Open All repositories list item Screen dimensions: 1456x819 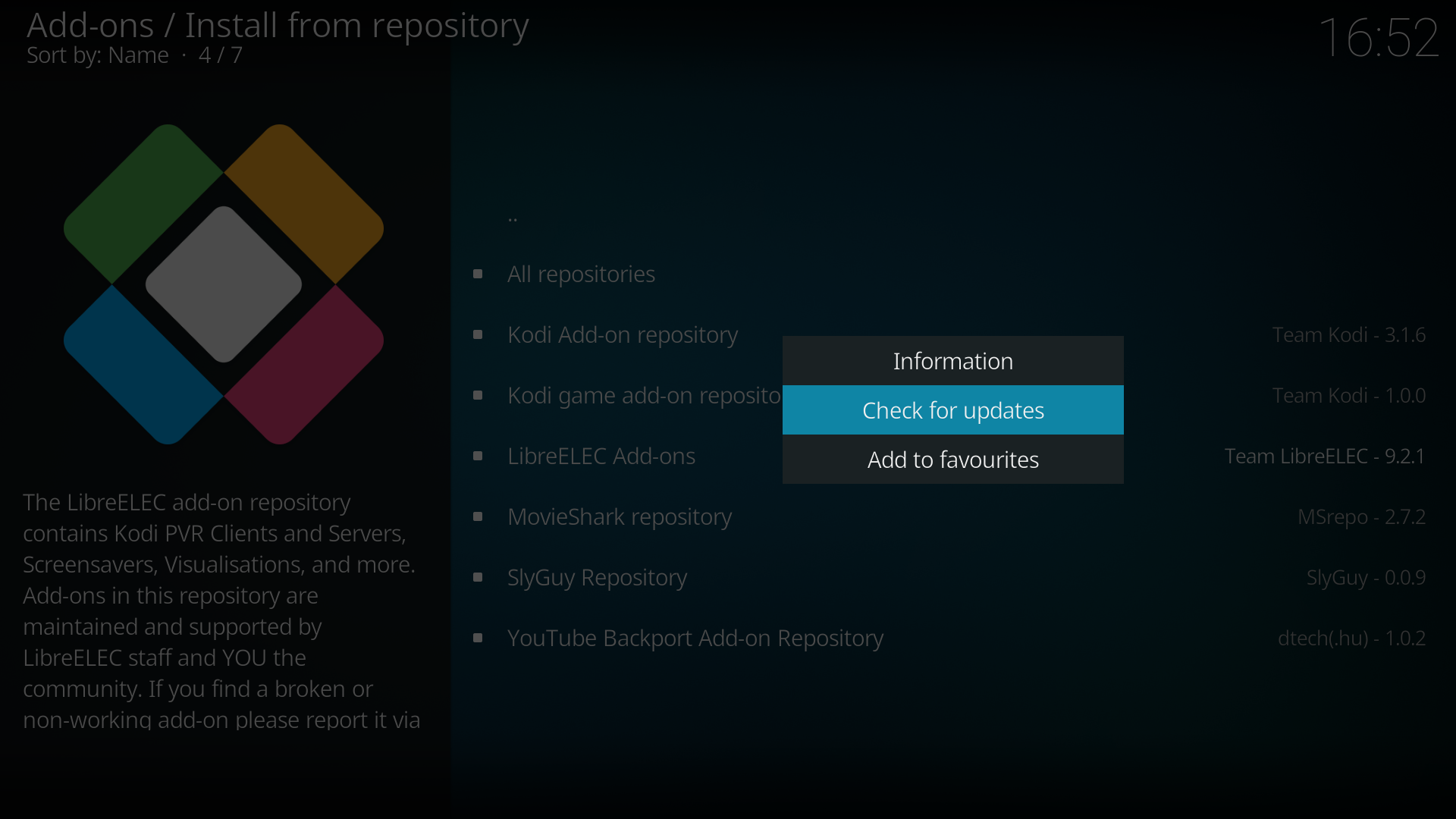pos(581,274)
